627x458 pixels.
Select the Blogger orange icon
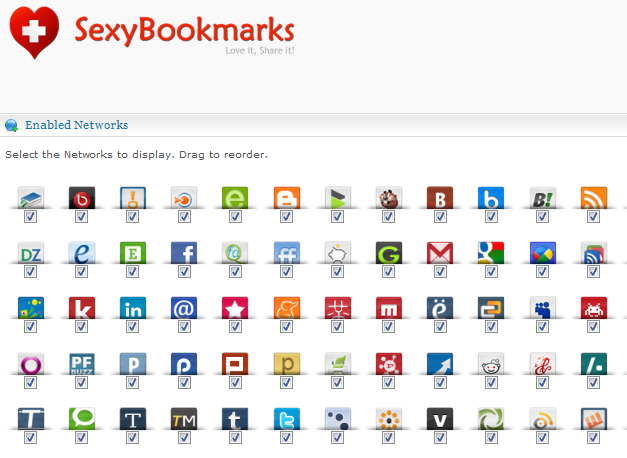[x=286, y=198]
